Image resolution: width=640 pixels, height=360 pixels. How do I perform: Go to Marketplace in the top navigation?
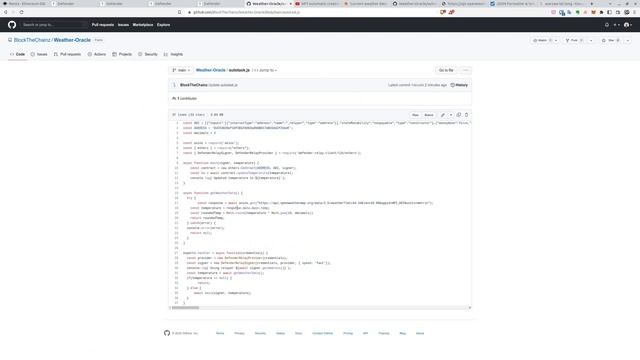click(143, 25)
